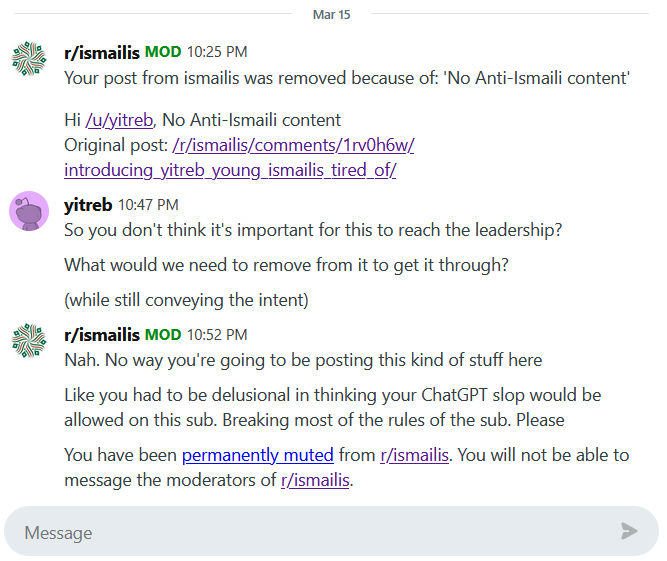Open r/ismailis avatar on the 10:52 PM message
Screen dimensions: 667x561
30,340
